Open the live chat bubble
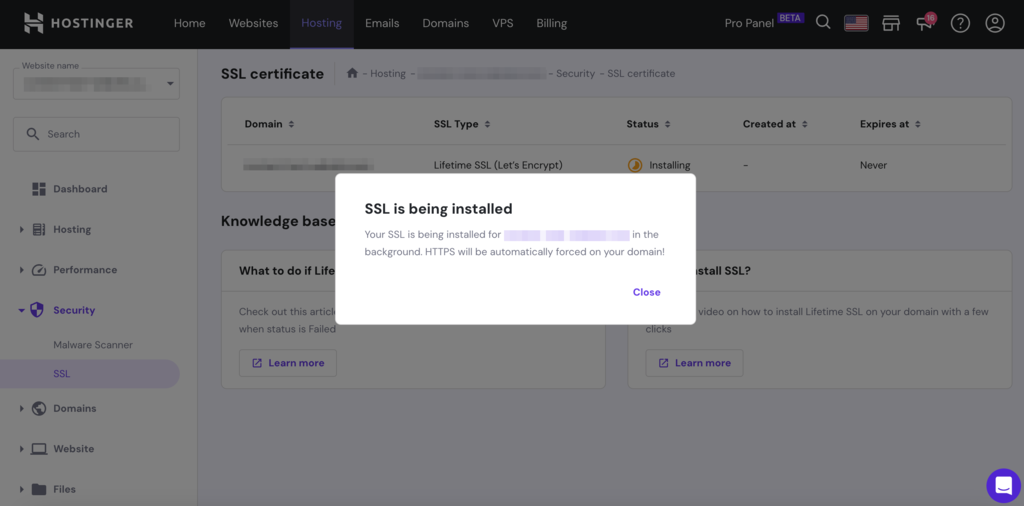The image size is (1024, 506). point(1003,485)
